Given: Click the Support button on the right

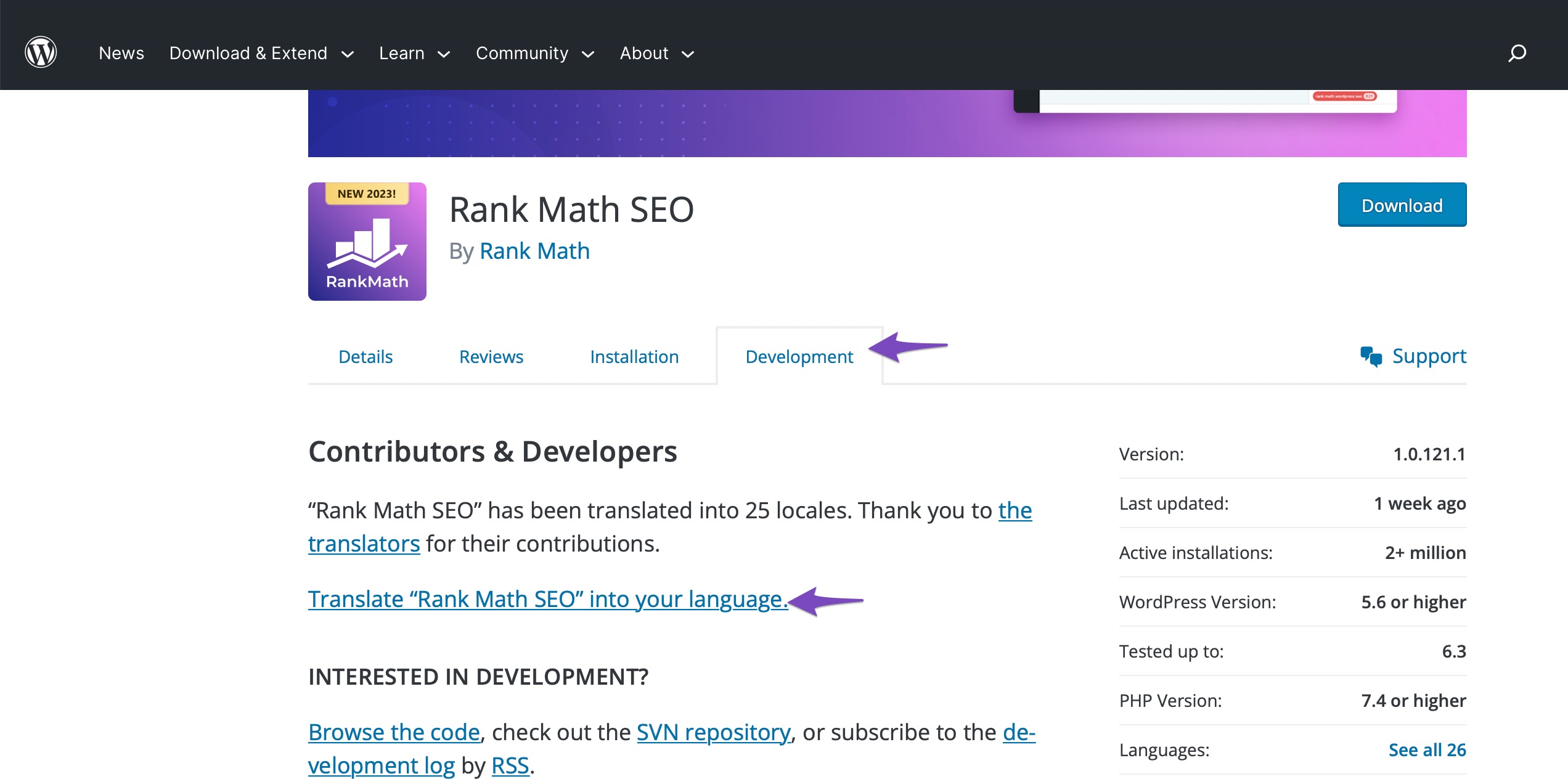Looking at the screenshot, I should [x=1411, y=355].
